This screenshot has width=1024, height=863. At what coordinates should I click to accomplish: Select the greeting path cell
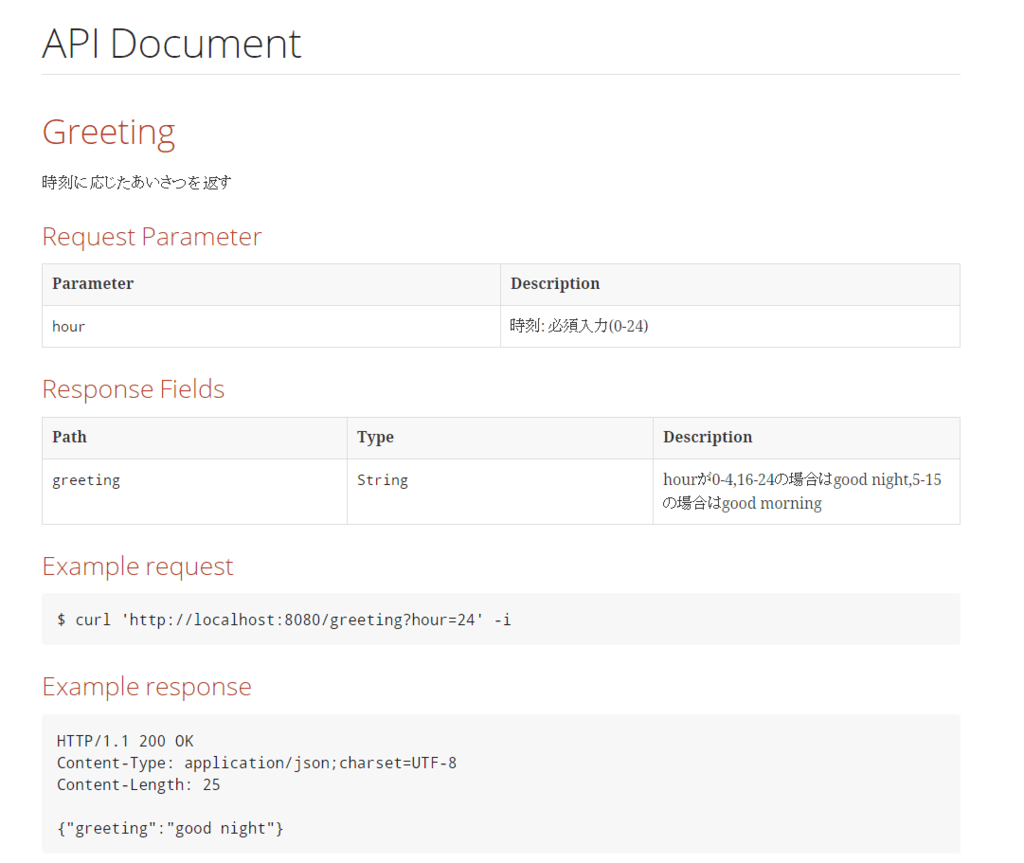tap(86, 480)
